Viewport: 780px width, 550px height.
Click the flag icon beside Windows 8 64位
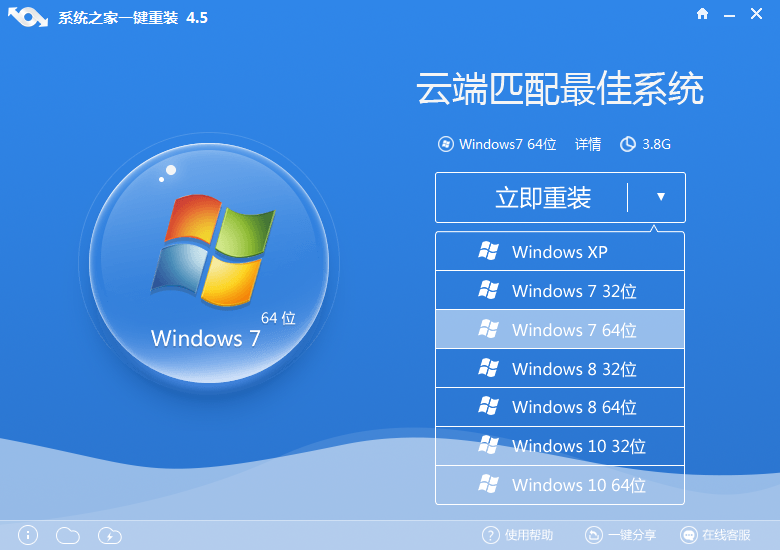[488, 406]
